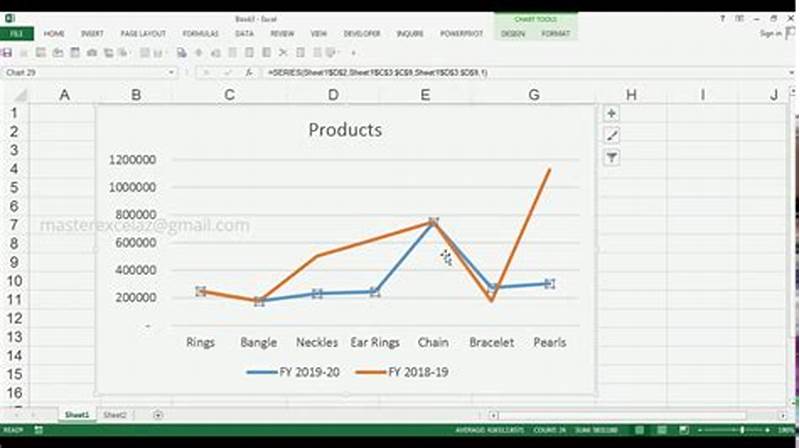Open the INQUIRE ribbon tab
Screen dimensions: 800x448
point(410,34)
